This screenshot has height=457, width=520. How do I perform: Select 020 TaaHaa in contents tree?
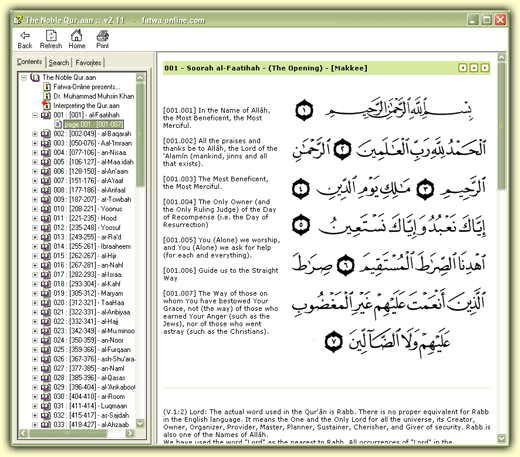[x=89, y=303]
